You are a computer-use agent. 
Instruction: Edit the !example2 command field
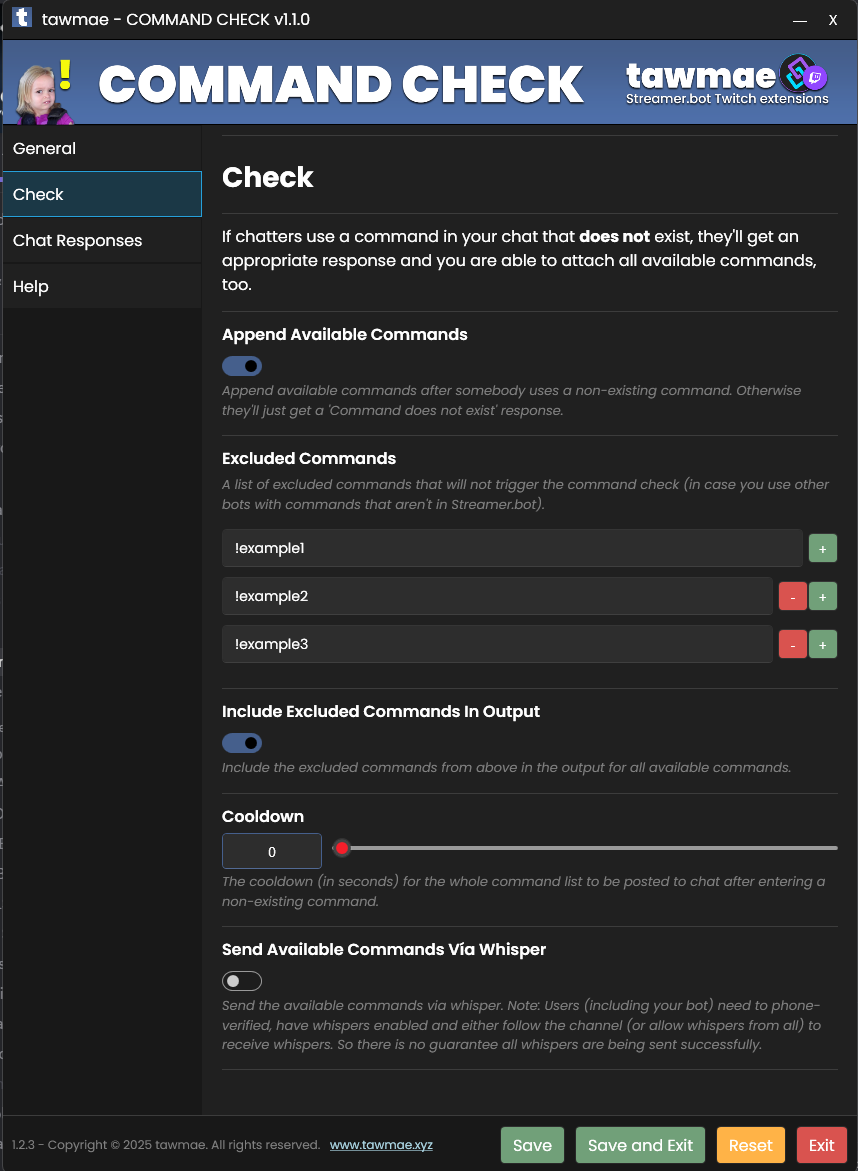point(497,596)
